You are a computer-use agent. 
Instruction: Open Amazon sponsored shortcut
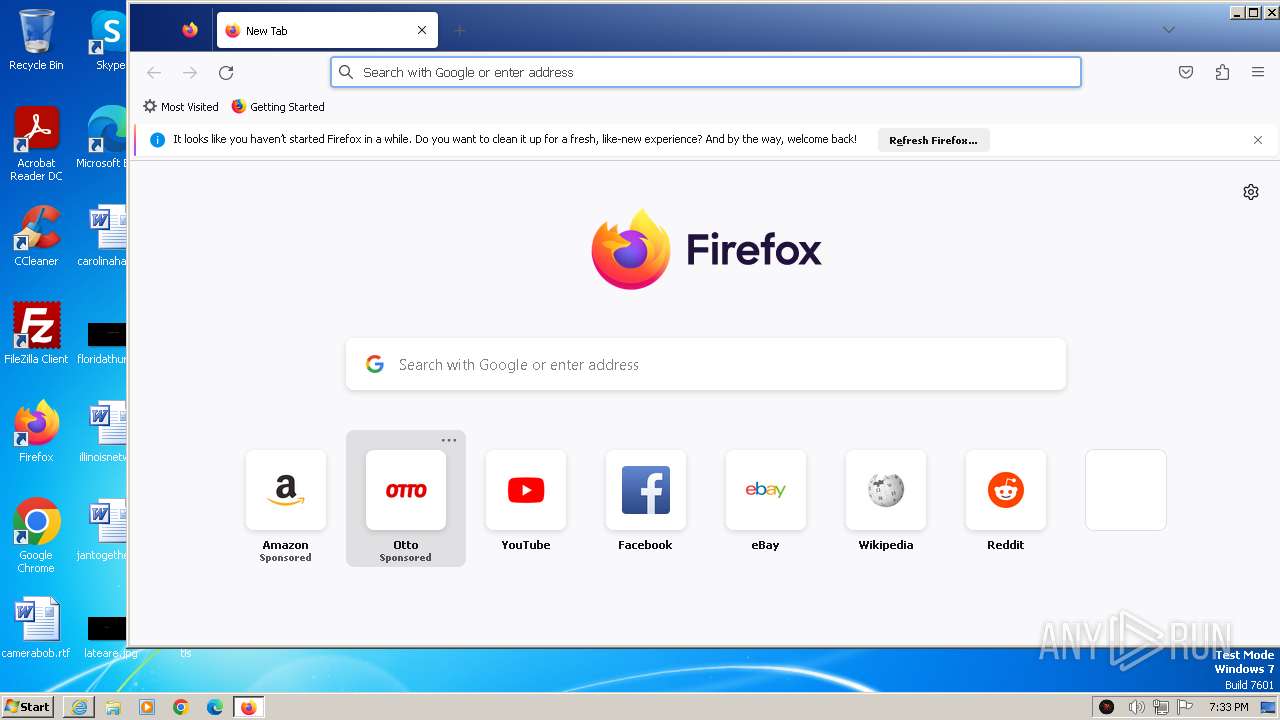pos(286,498)
